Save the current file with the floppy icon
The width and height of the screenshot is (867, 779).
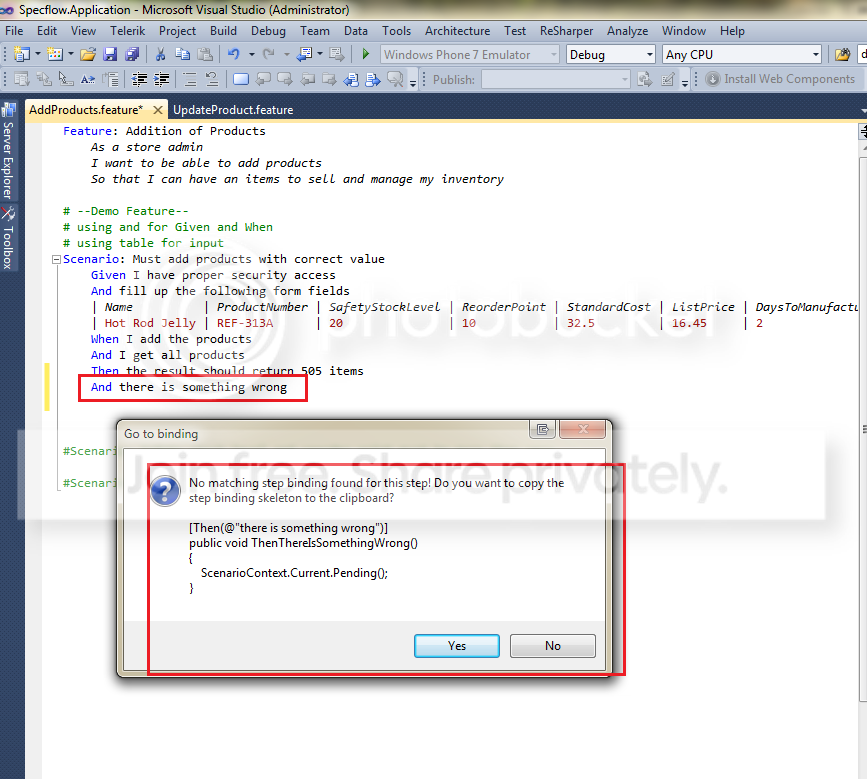click(110, 54)
